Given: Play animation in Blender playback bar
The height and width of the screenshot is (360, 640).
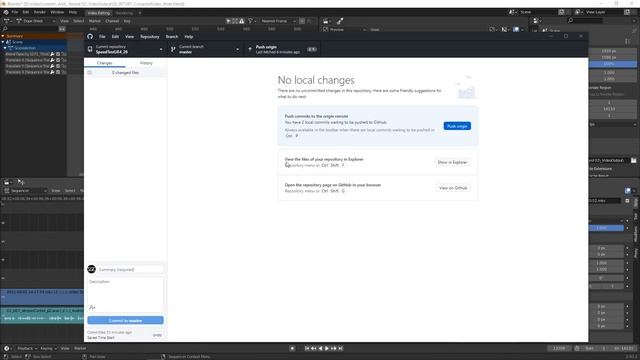Looking at the screenshot, I should (327, 348).
